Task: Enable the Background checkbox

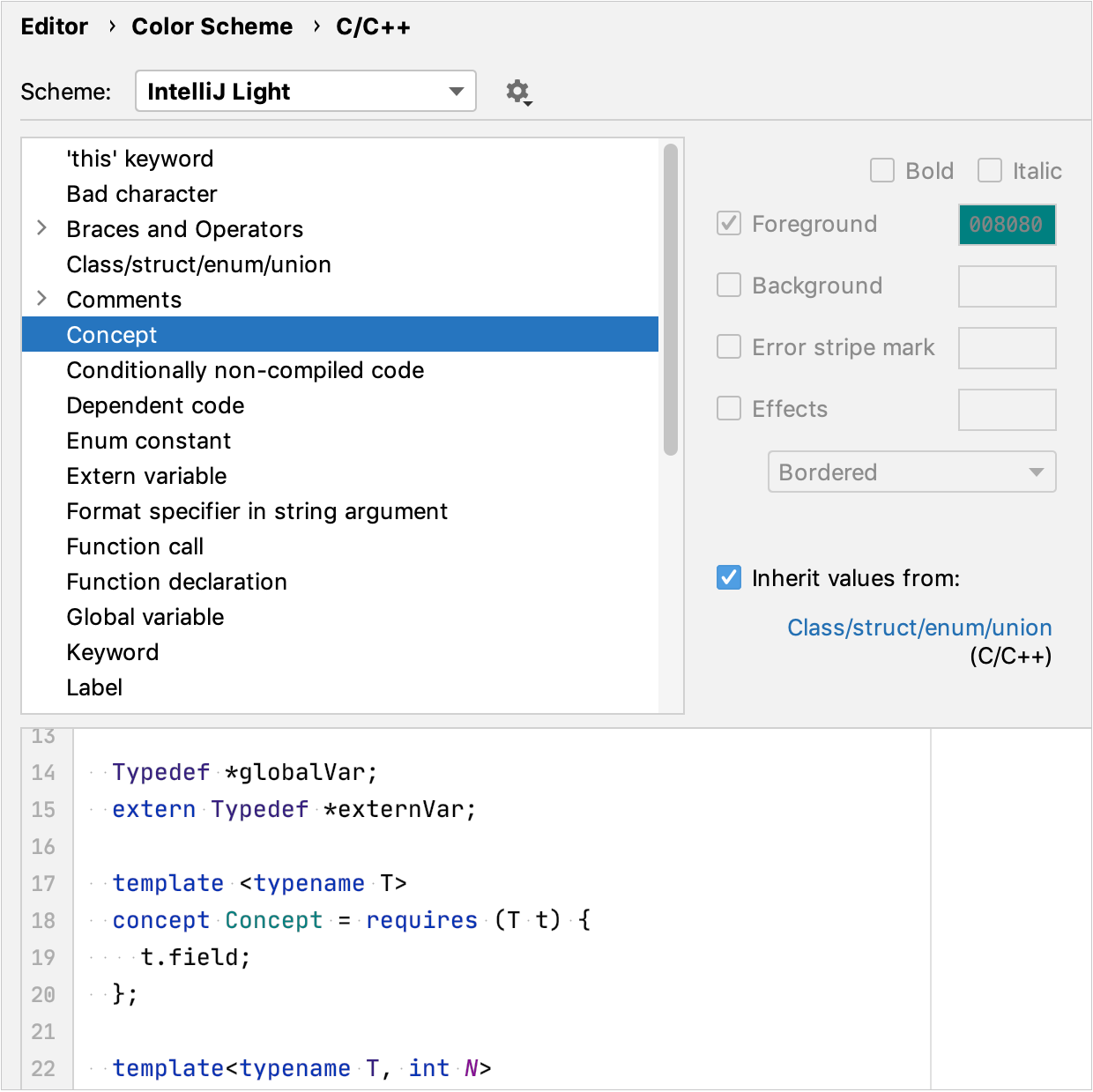Action: 728,285
